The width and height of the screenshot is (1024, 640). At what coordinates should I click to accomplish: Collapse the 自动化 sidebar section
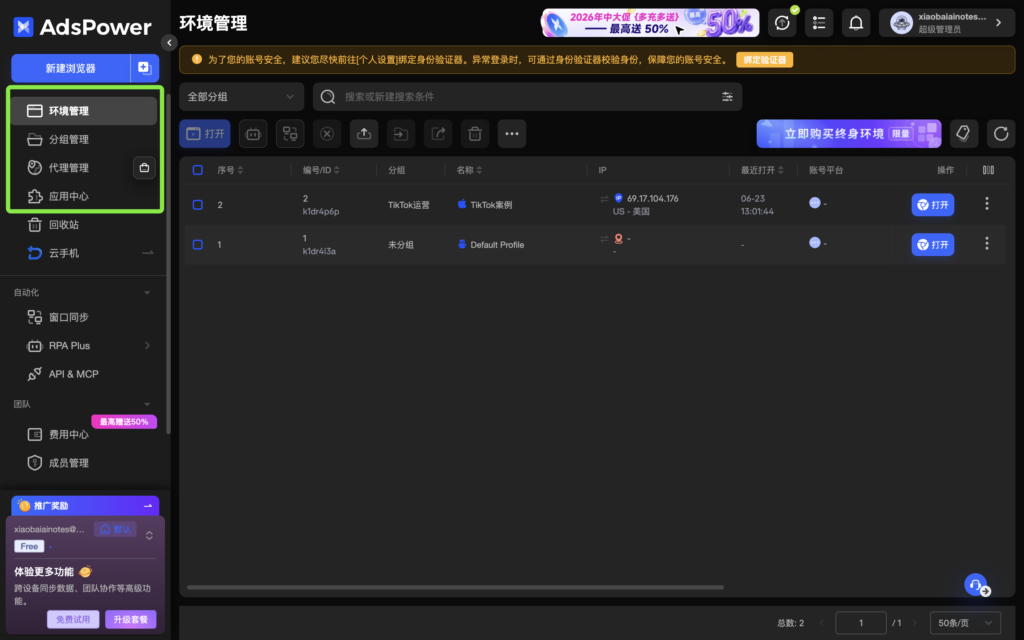[147, 293]
